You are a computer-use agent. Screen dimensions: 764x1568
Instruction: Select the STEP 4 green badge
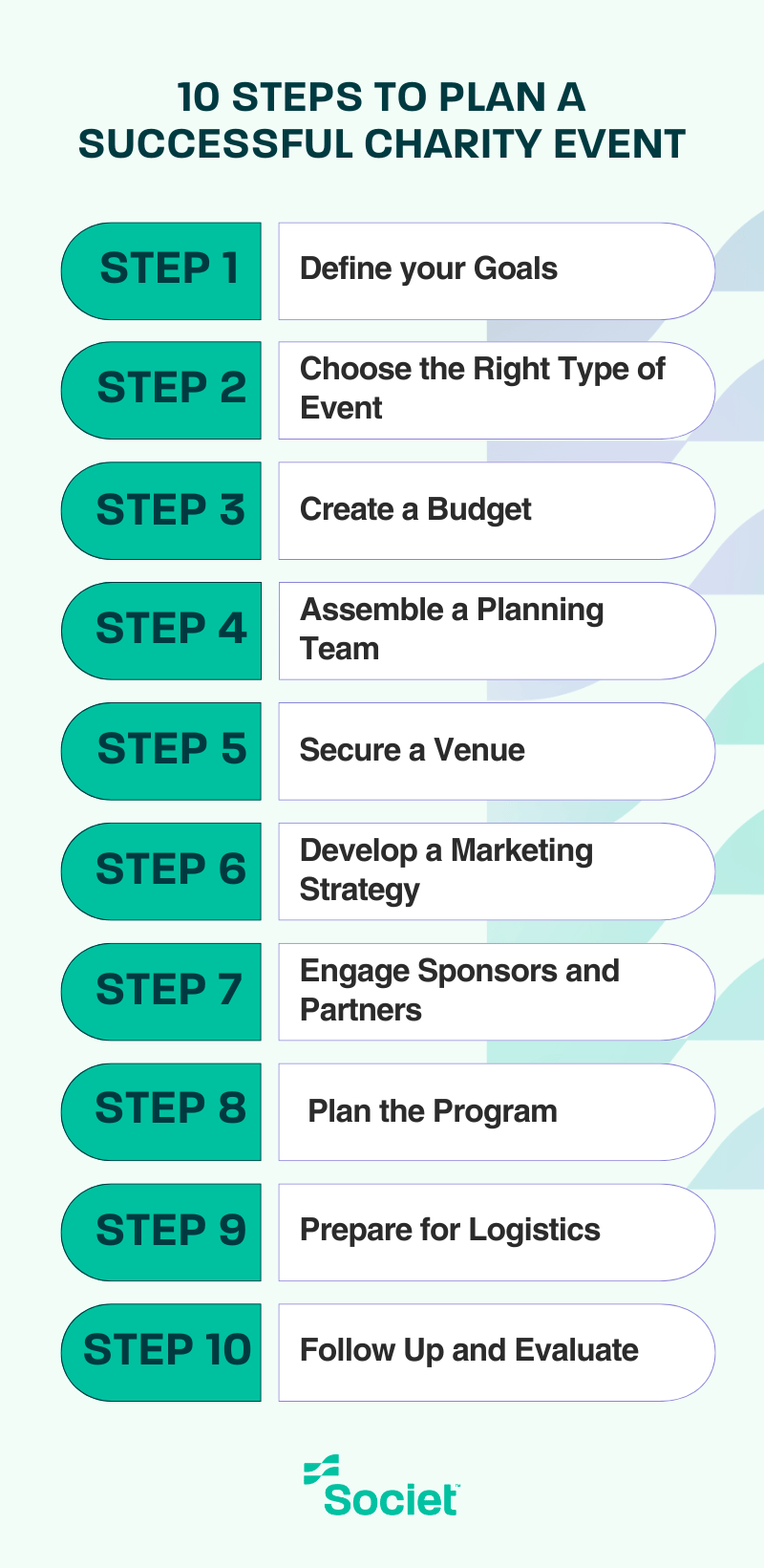162,631
